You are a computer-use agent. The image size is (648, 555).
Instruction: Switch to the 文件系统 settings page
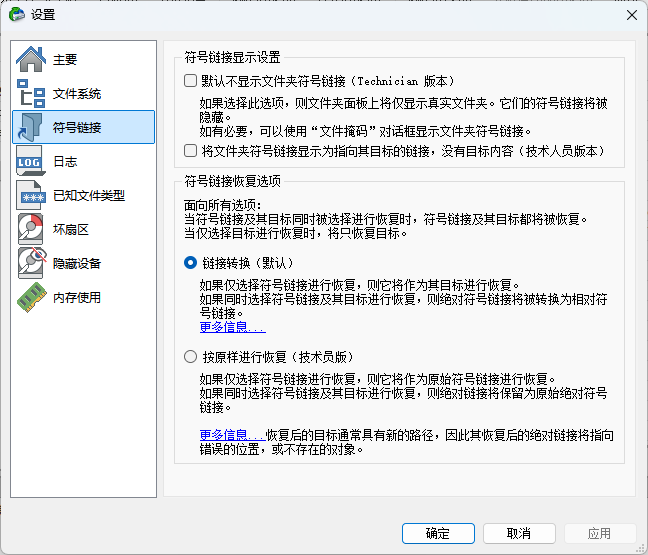[x=83, y=93]
